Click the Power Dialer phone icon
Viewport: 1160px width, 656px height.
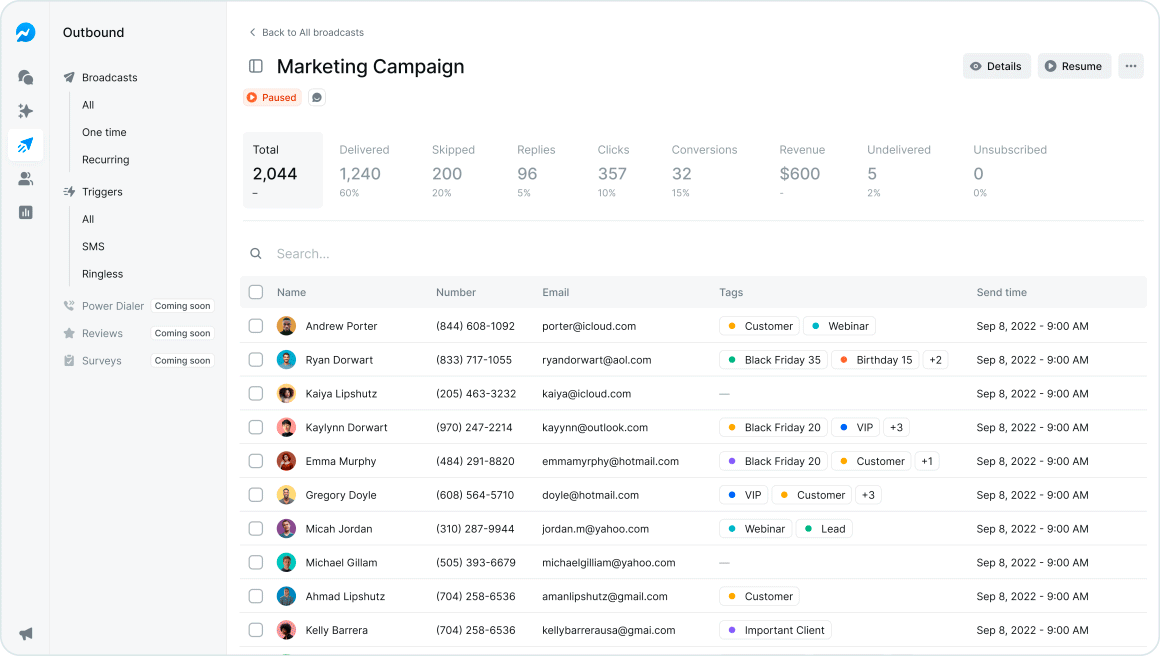click(x=69, y=305)
